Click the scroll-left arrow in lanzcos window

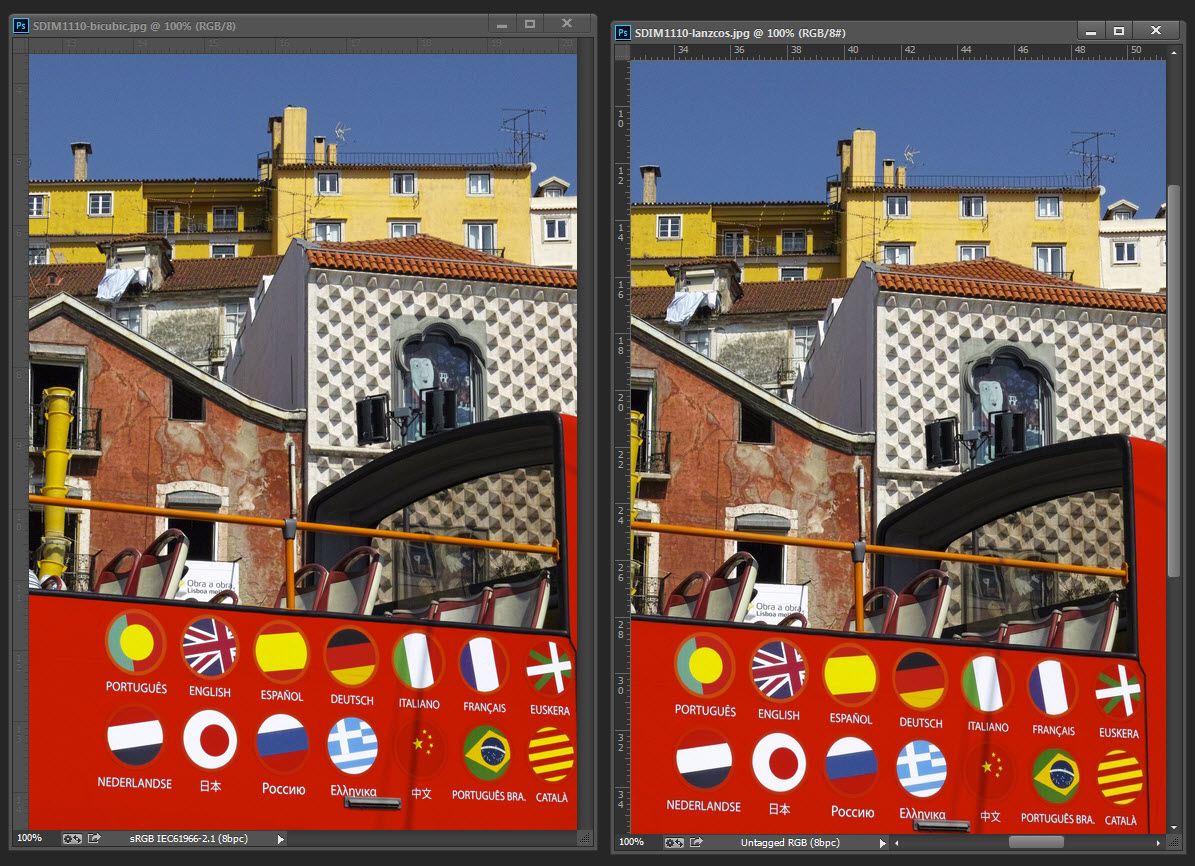(899, 843)
